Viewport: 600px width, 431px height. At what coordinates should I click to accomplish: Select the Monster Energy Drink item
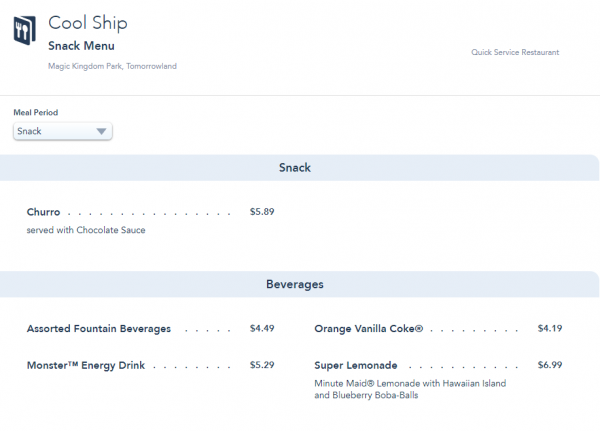(x=86, y=365)
